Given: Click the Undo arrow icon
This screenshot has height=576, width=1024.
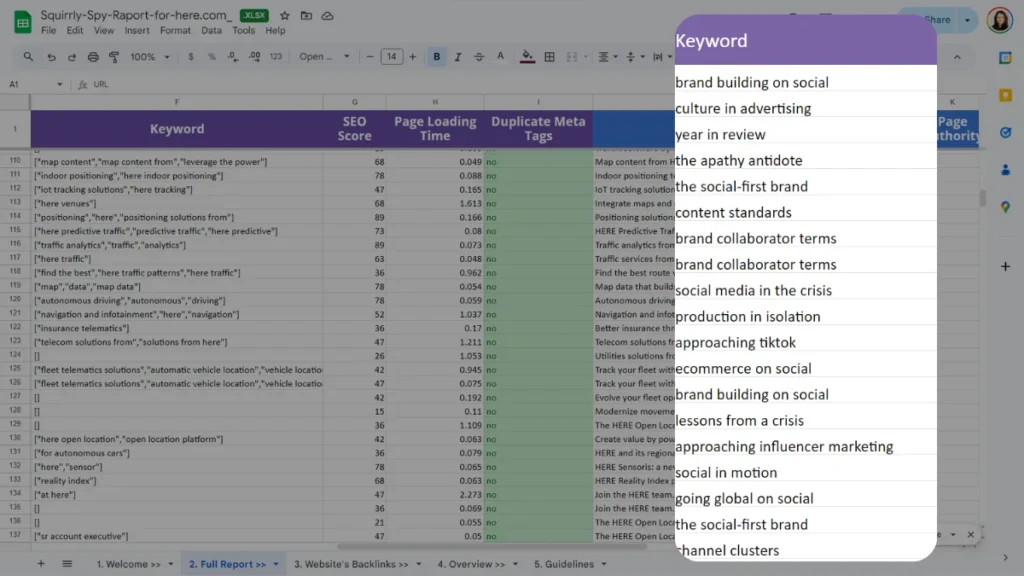Looking at the screenshot, I should (x=51, y=57).
